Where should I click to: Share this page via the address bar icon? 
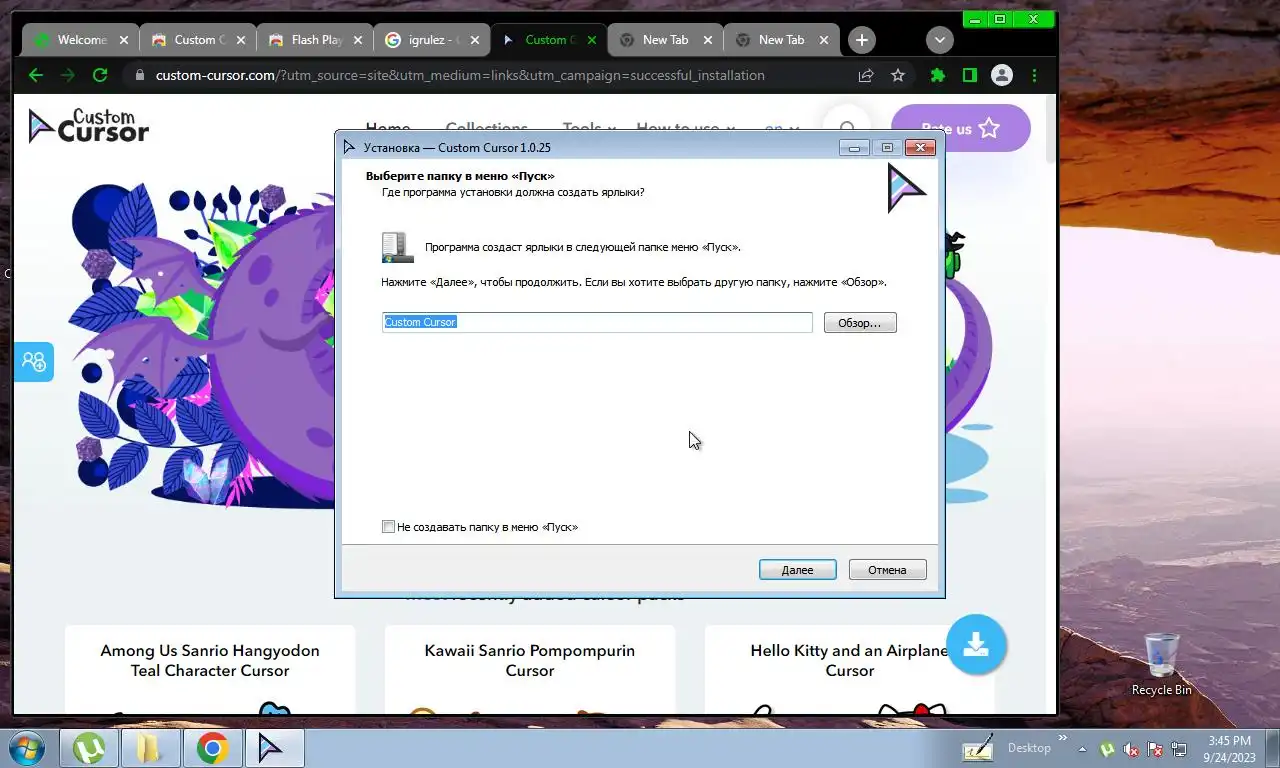(x=866, y=75)
